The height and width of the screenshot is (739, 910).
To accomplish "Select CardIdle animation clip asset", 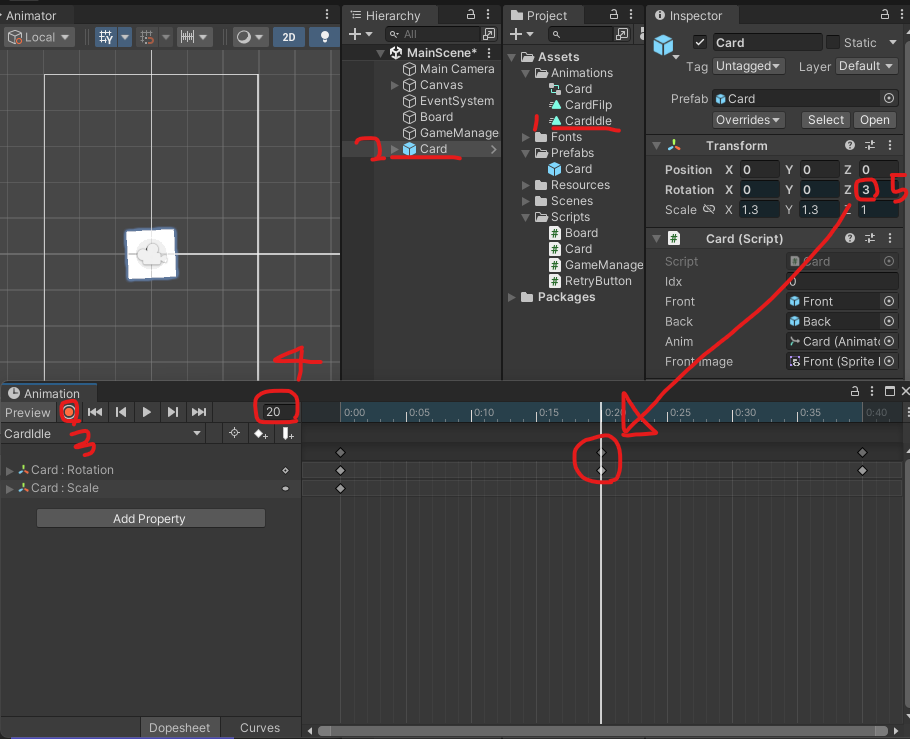I will click(x=588, y=121).
